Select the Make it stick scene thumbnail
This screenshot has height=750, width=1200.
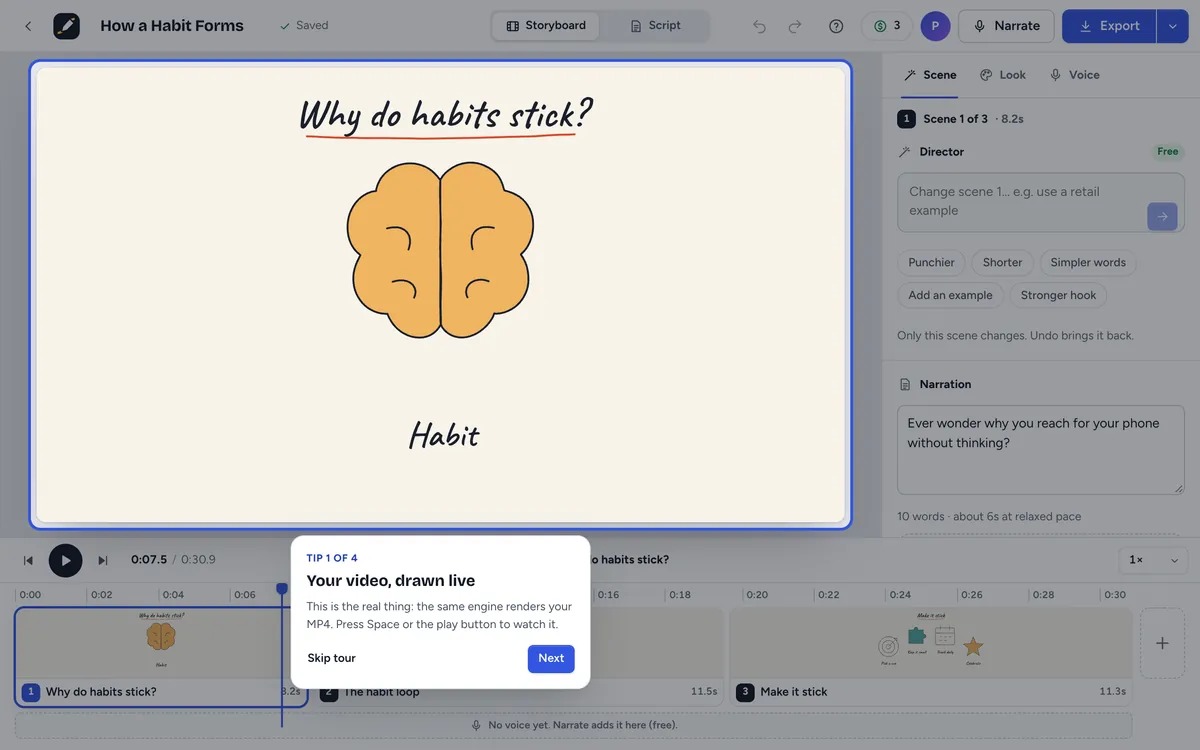click(x=931, y=655)
